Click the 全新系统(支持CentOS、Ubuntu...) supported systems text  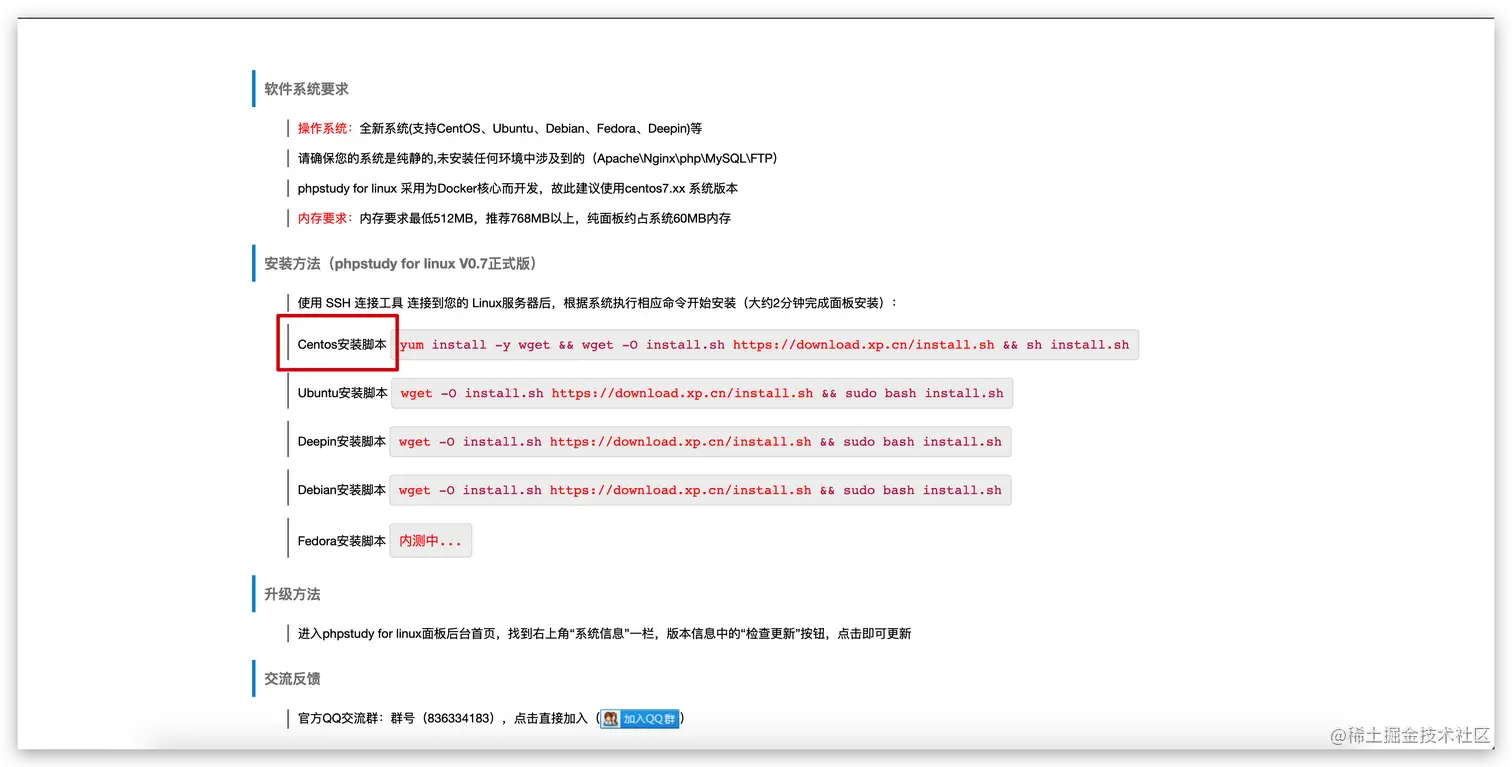(x=531, y=128)
